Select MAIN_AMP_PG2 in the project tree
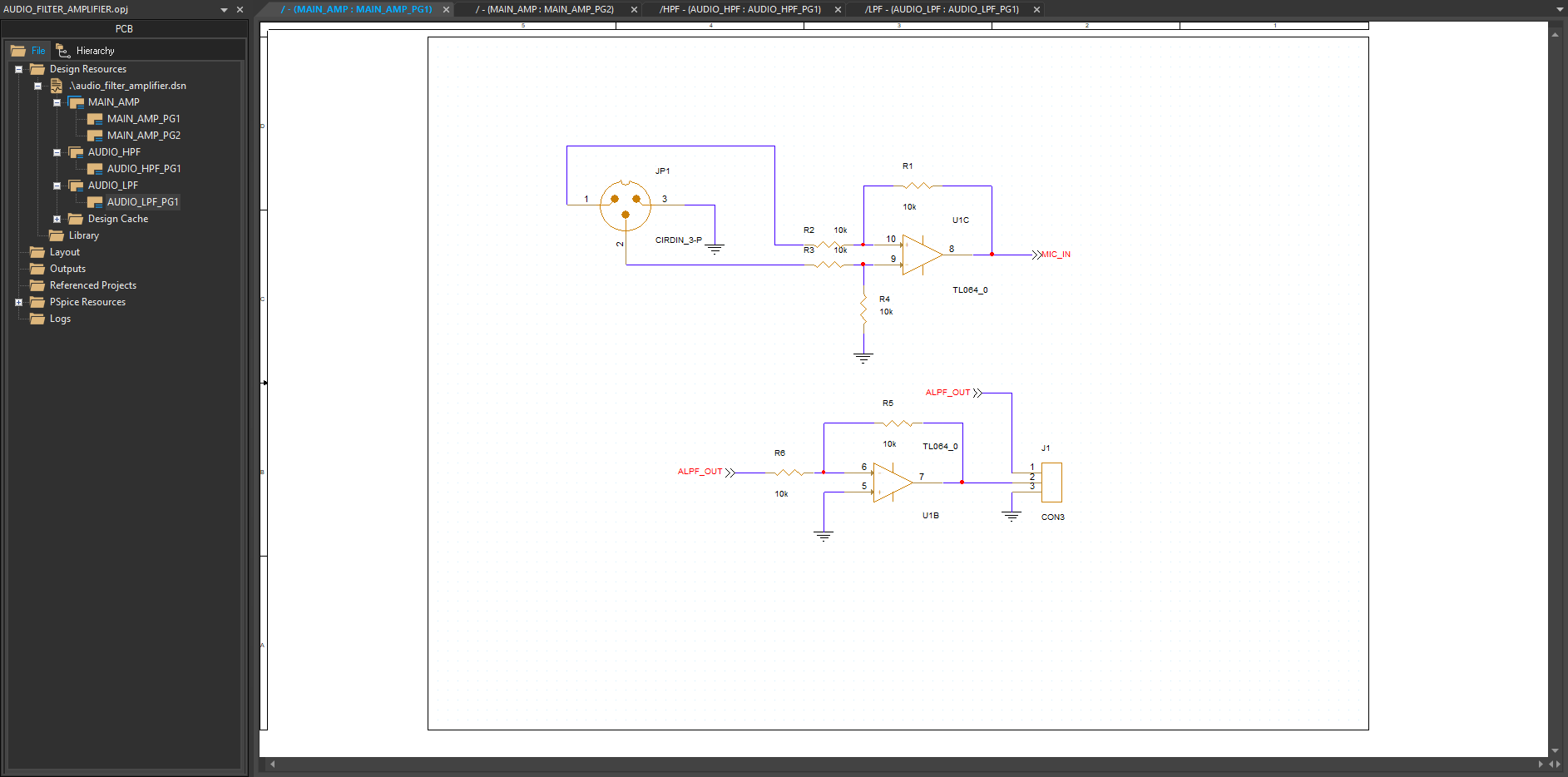 coord(143,136)
